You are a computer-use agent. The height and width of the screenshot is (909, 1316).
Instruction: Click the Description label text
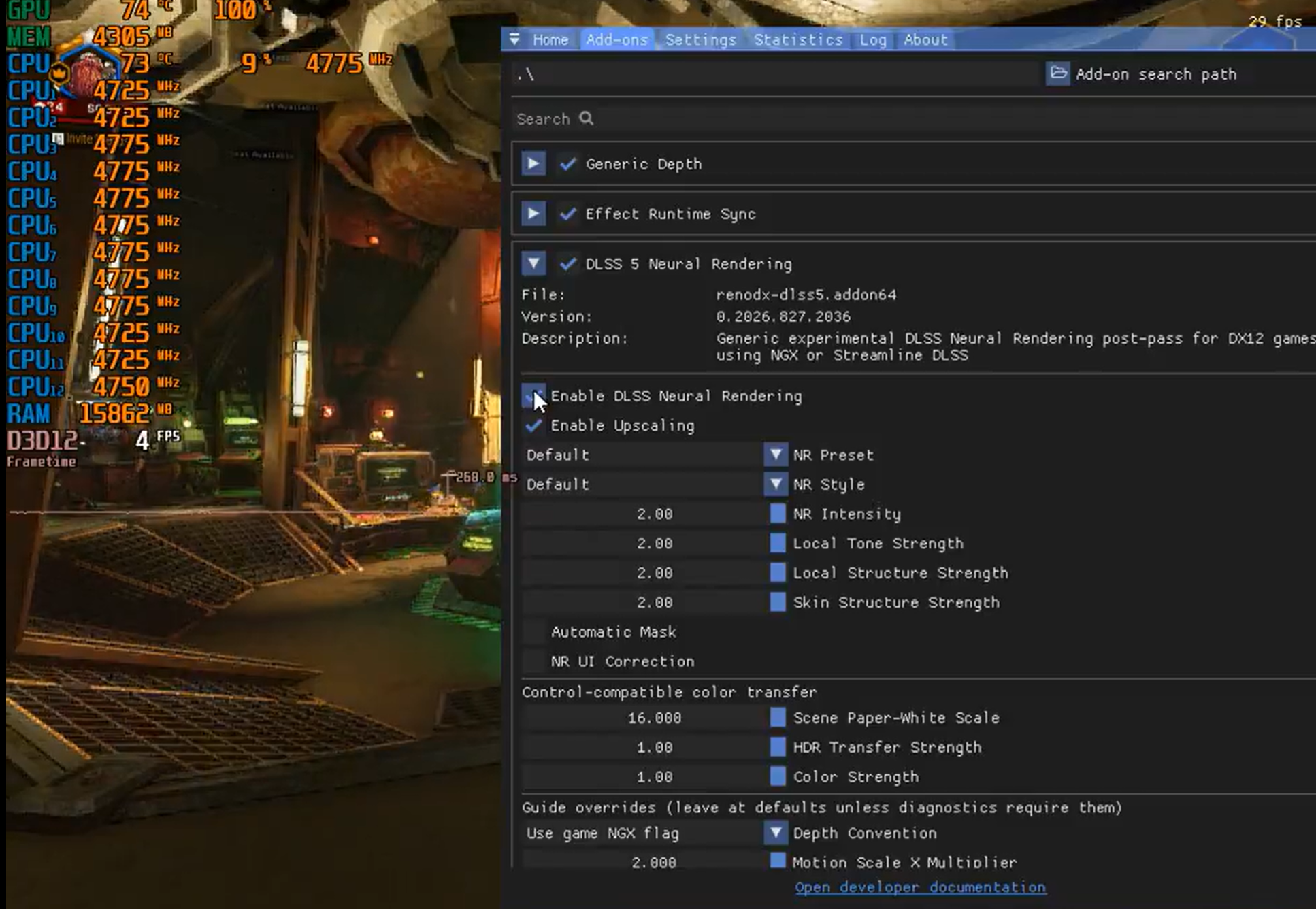(x=575, y=338)
